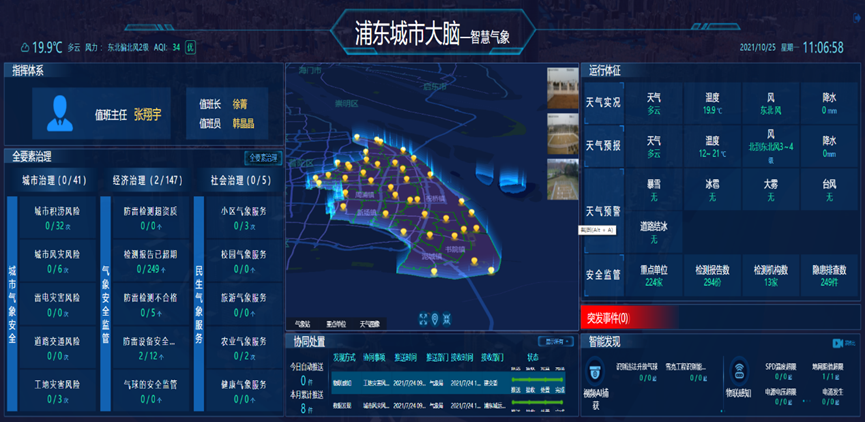Select the 天气预警 row label
This screenshot has width=865, height=422.
[603, 211]
